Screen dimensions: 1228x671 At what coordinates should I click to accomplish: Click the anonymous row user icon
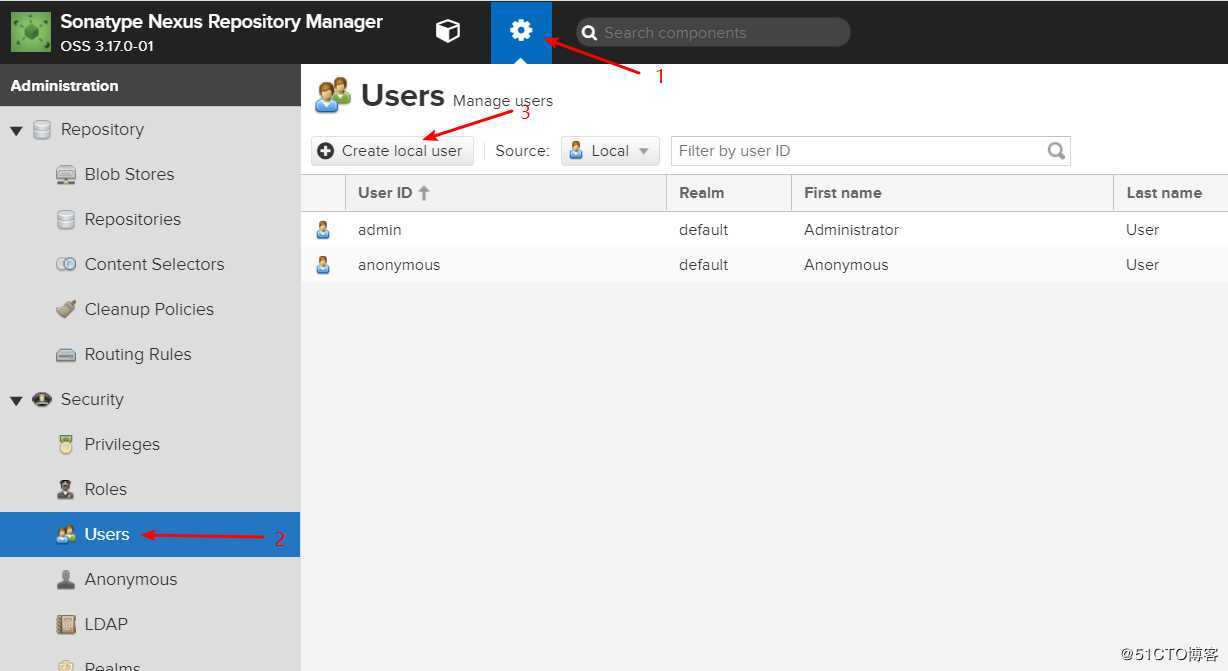click(x=323, y=265)
